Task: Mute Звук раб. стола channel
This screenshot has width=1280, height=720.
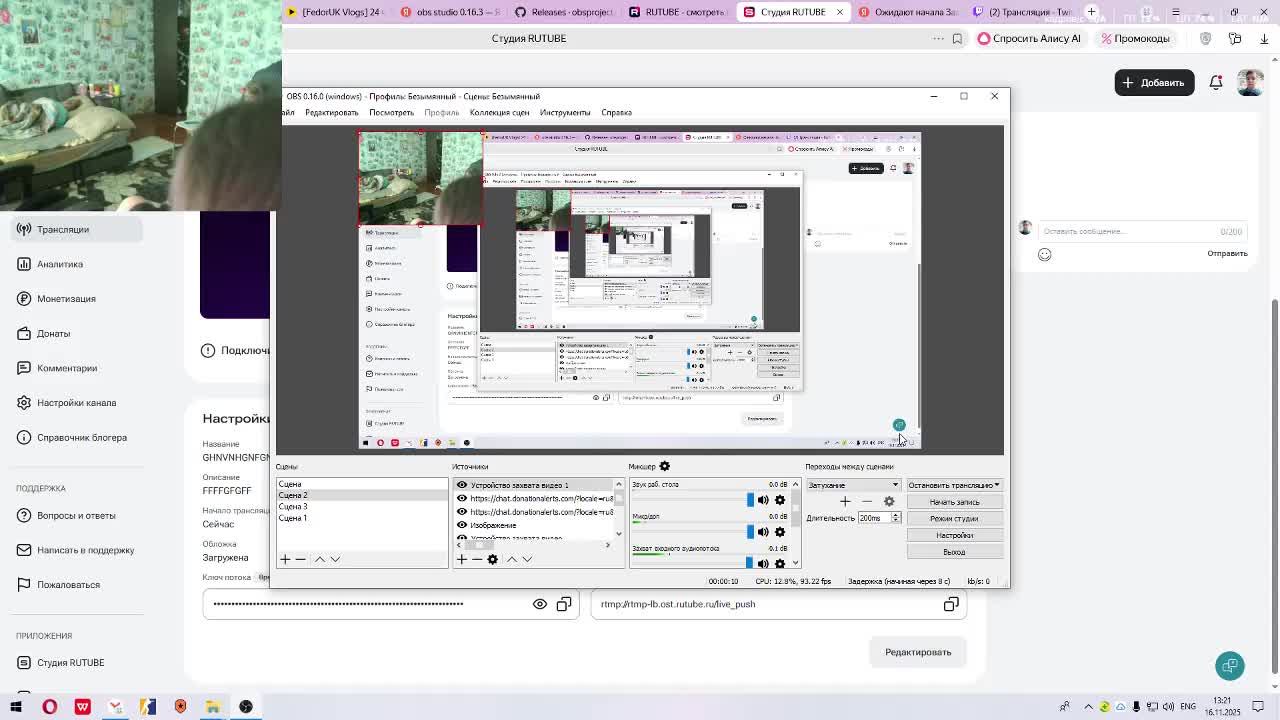Action: 763,500
